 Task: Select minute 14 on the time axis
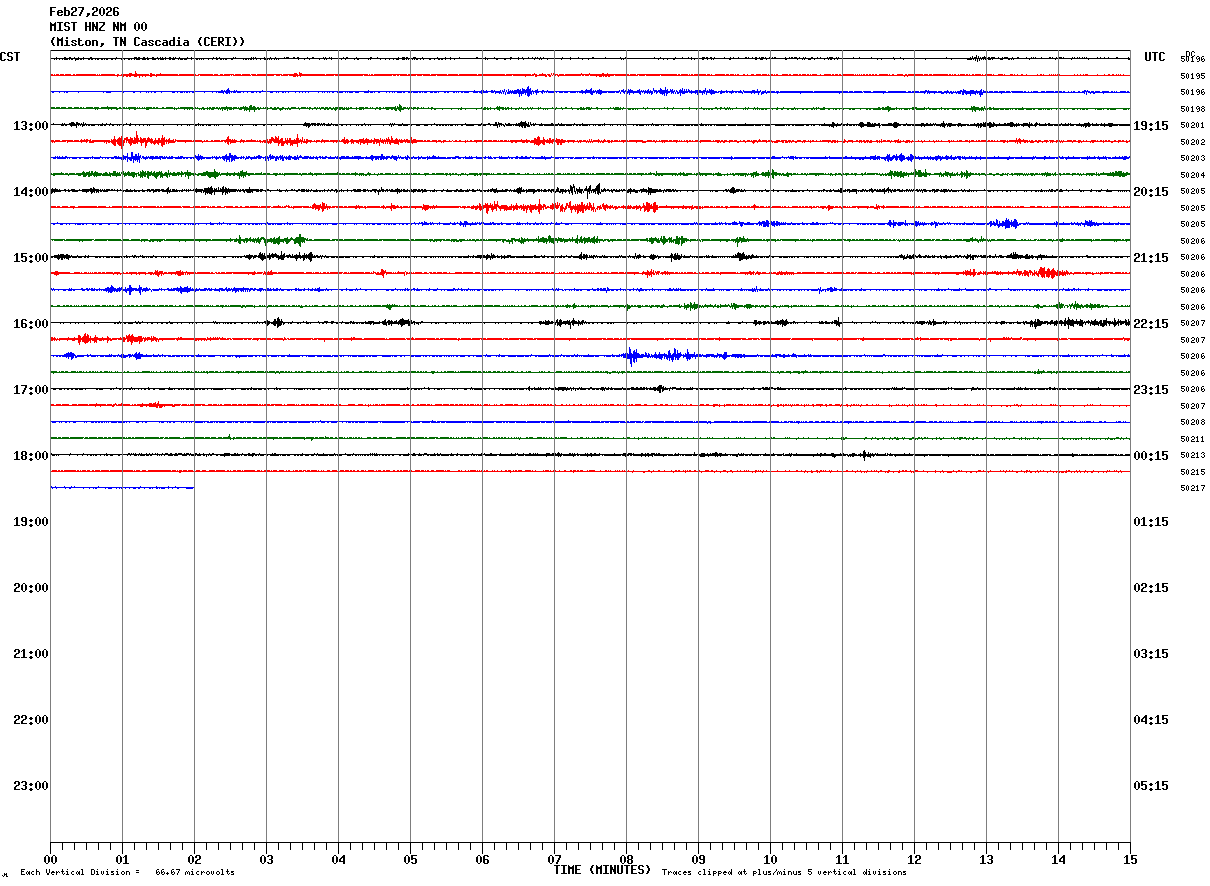1058,859
